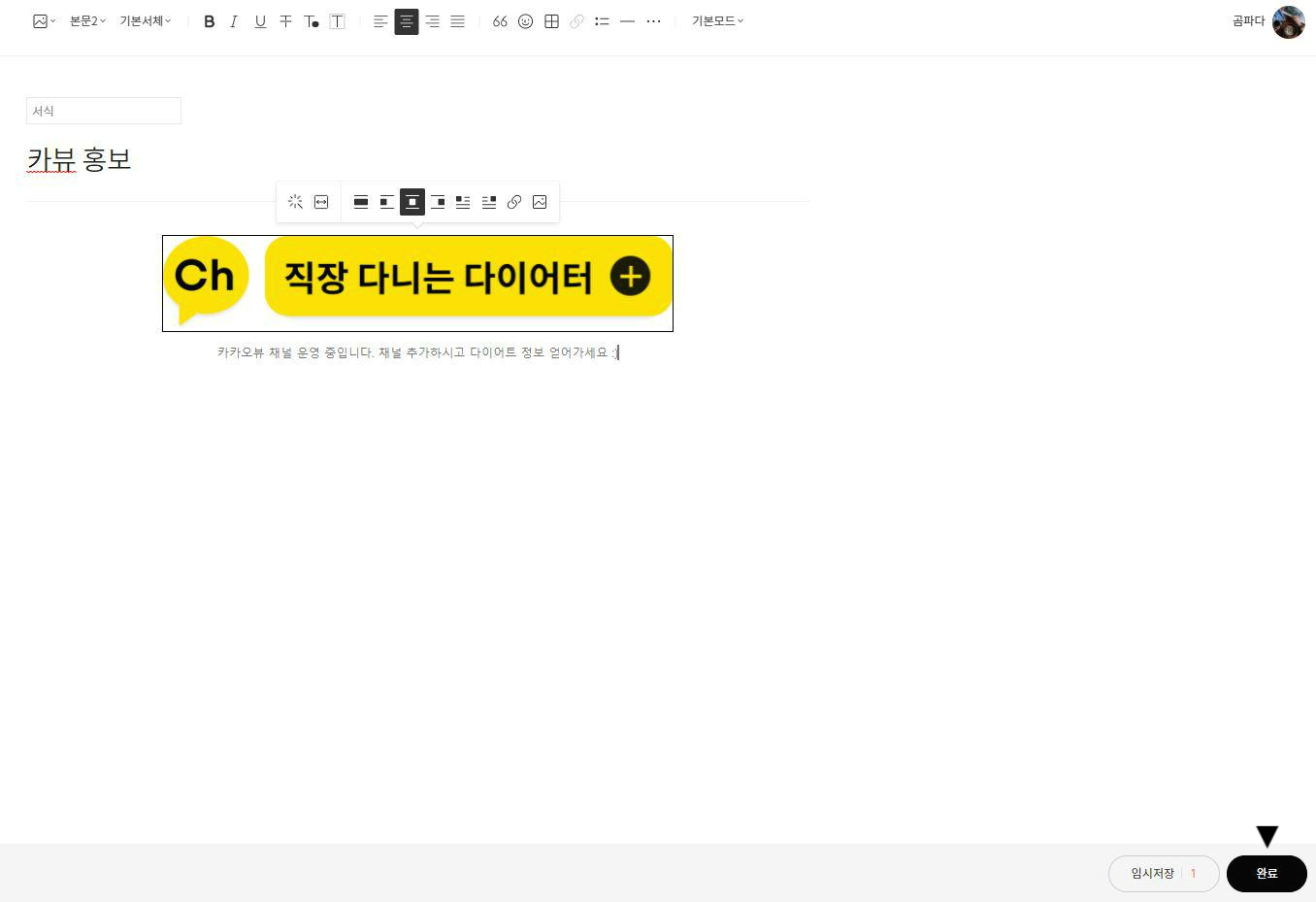The image size is (1316, 902).
Task: Toggle left text alignment
Action: pyautogui.click(x=380, y=21)
